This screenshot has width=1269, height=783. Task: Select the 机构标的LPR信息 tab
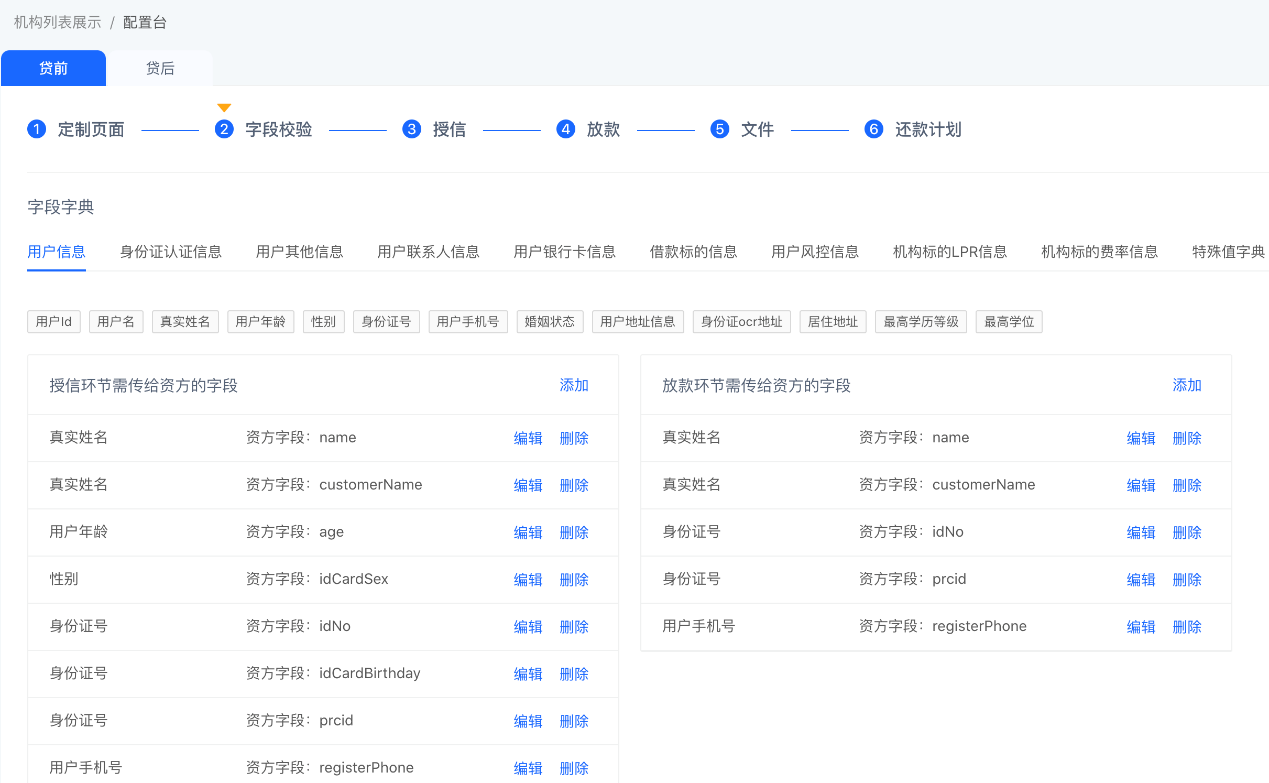pos(949,251)
